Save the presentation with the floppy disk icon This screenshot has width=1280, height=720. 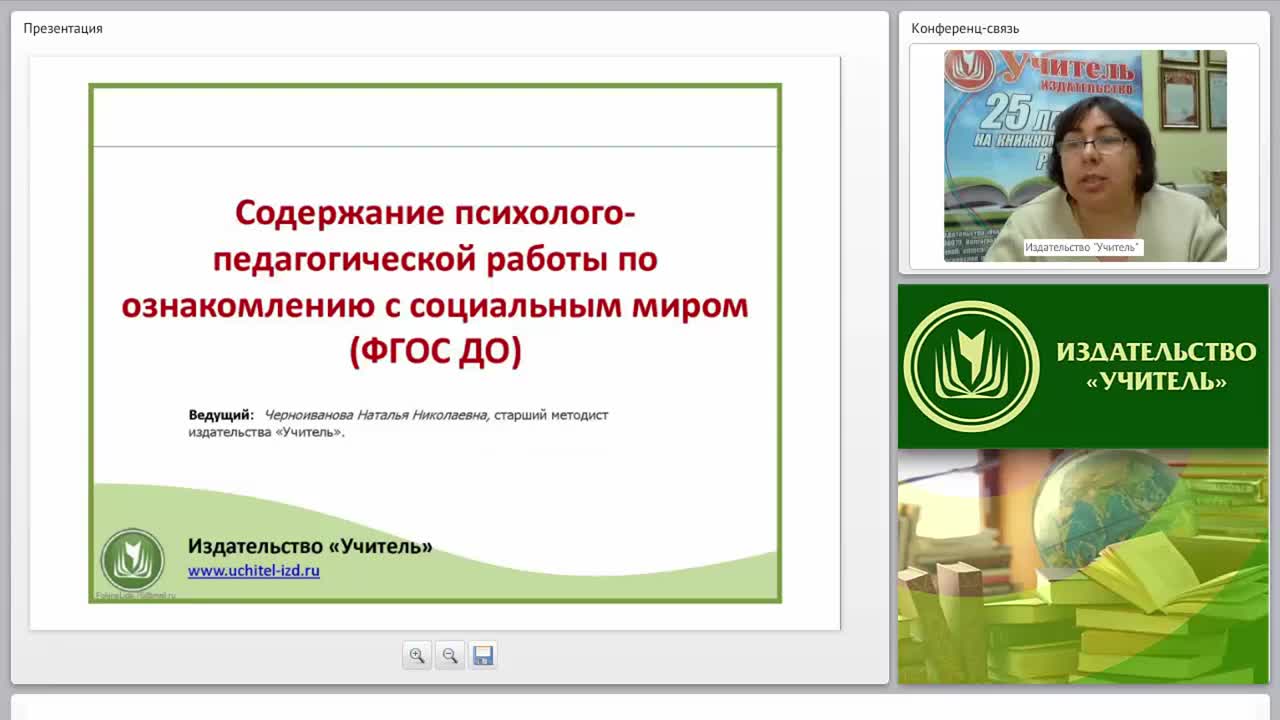coord(483,655)
